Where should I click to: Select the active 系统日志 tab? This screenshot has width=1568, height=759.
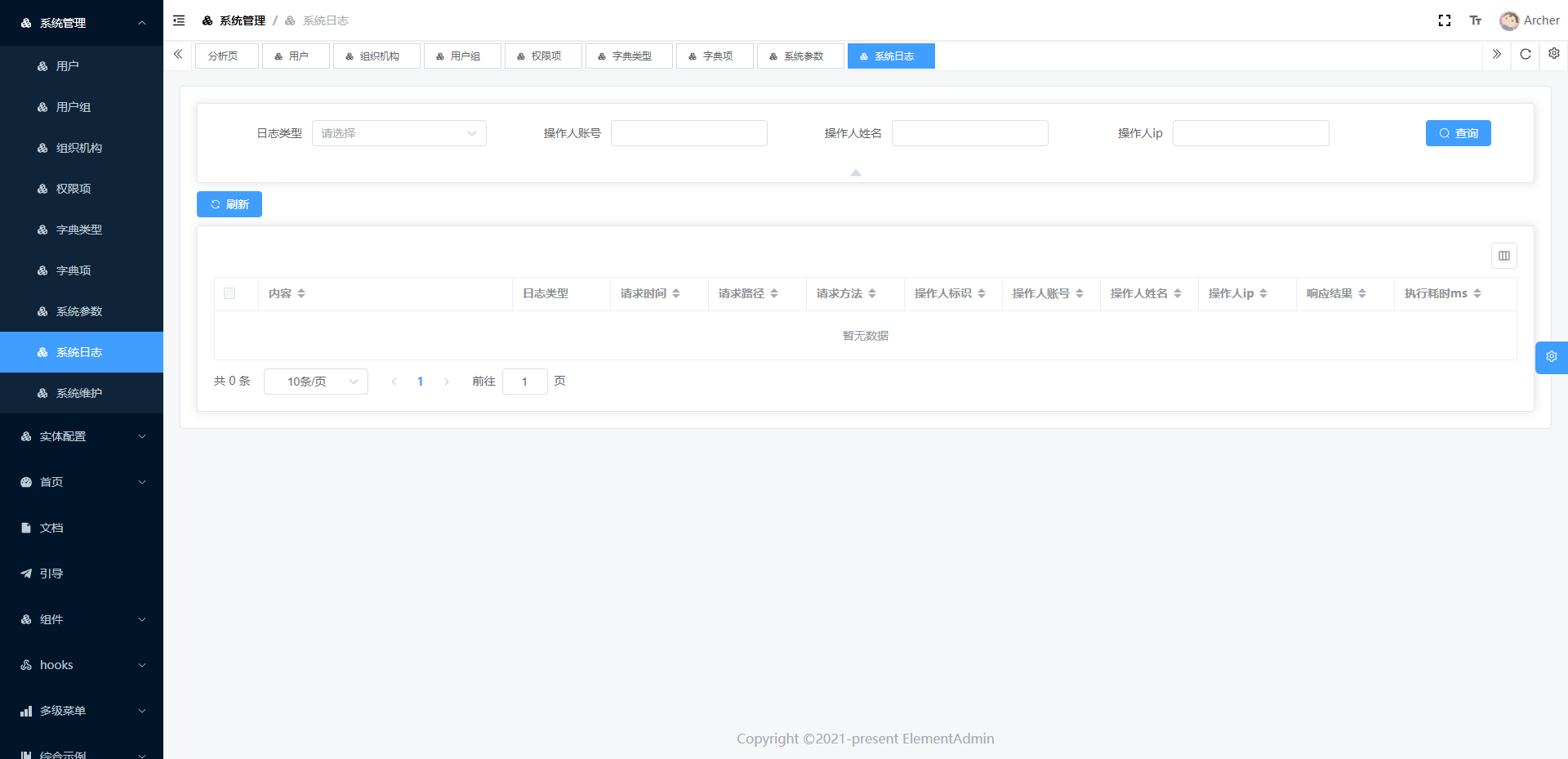(x=891, y=56)
